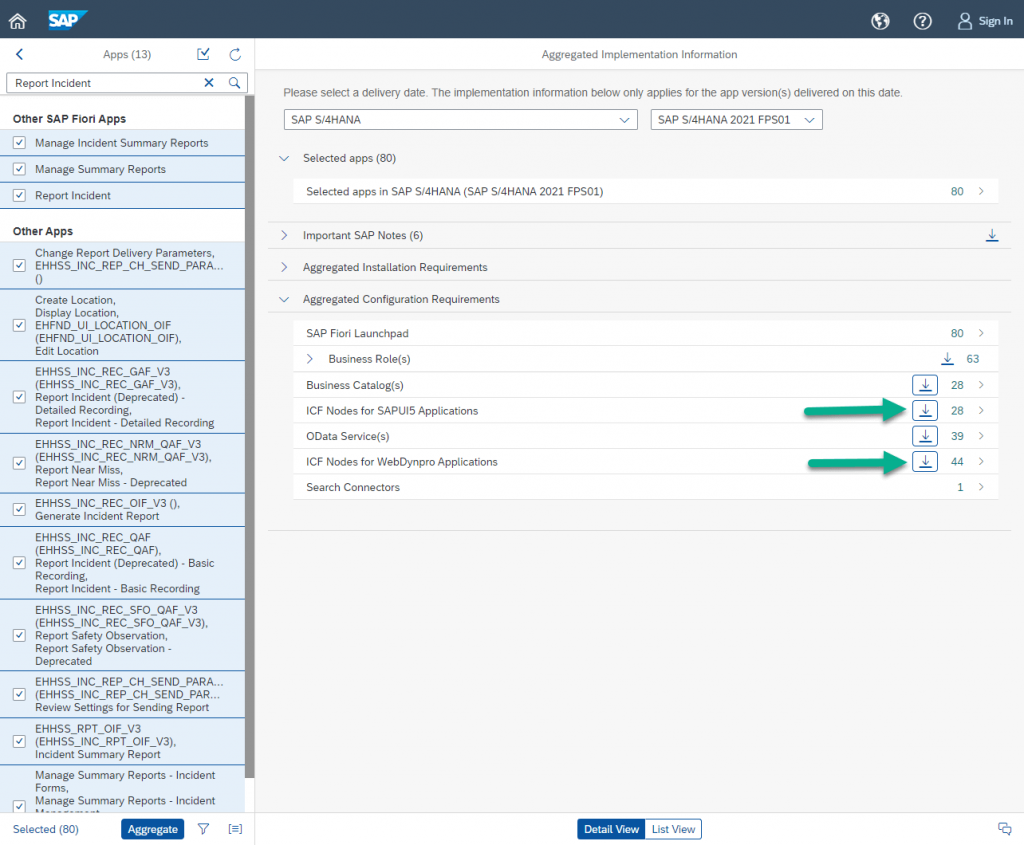The height and width of the screenshot is (845, 1024).
Task: Clear the Report Incident search text
Action: click(x=209, y=82)
